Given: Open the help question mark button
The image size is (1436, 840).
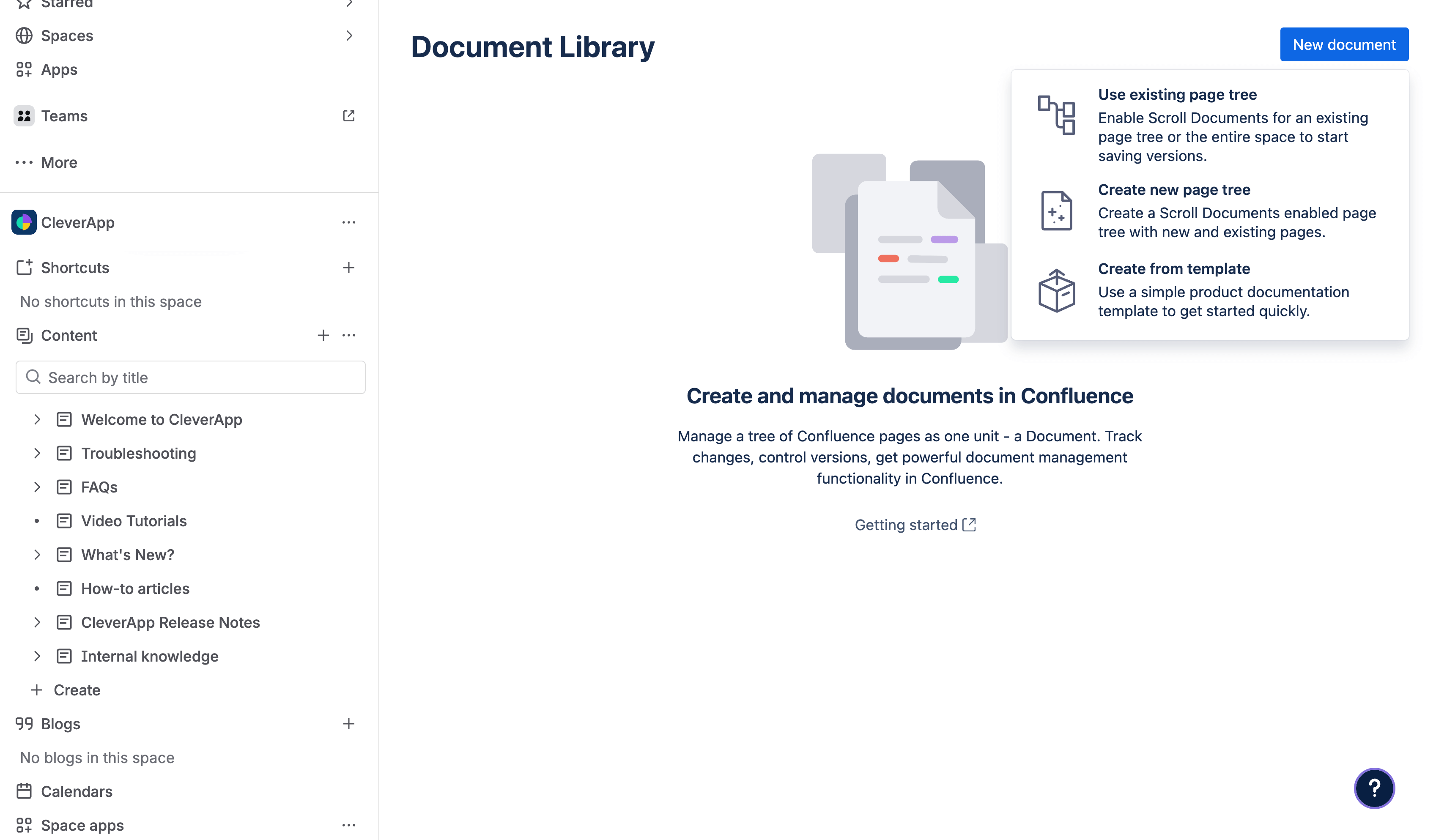Looking at the screenshot, I should tap(1375, 788).
